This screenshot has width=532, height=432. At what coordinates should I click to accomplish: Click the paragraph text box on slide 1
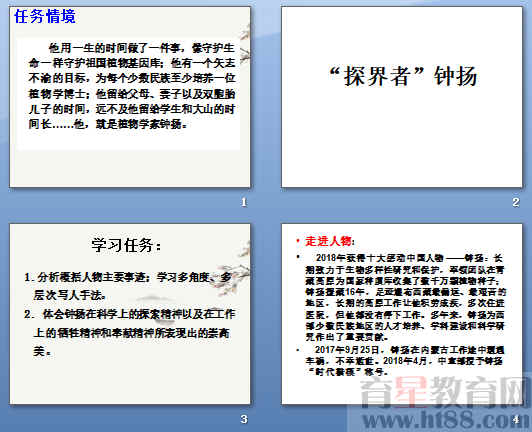point(129,94)
